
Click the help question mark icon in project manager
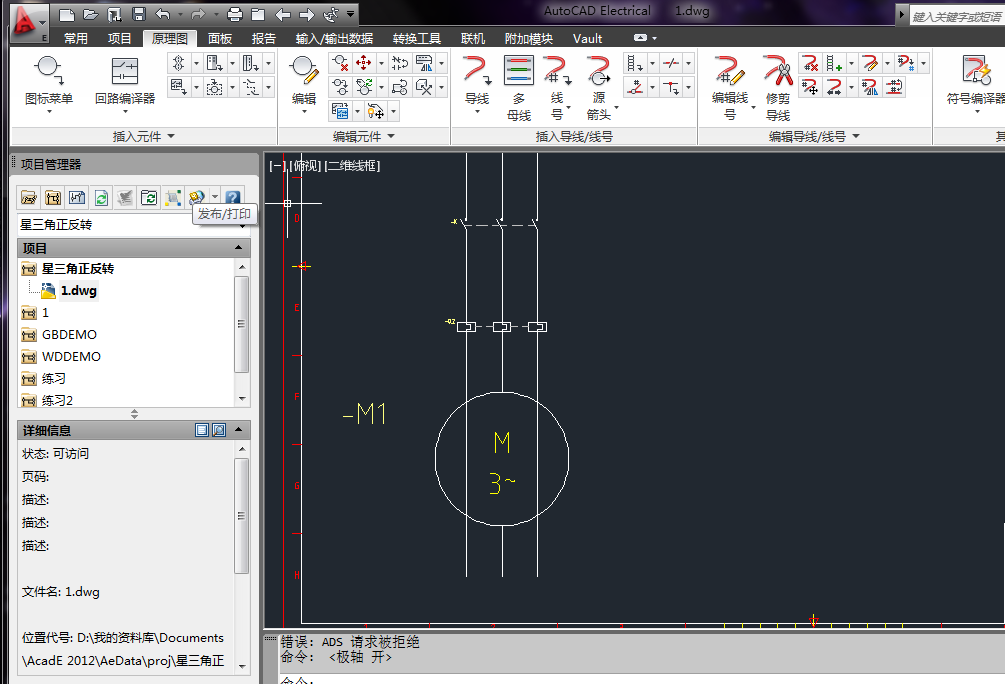pos(233,198)
